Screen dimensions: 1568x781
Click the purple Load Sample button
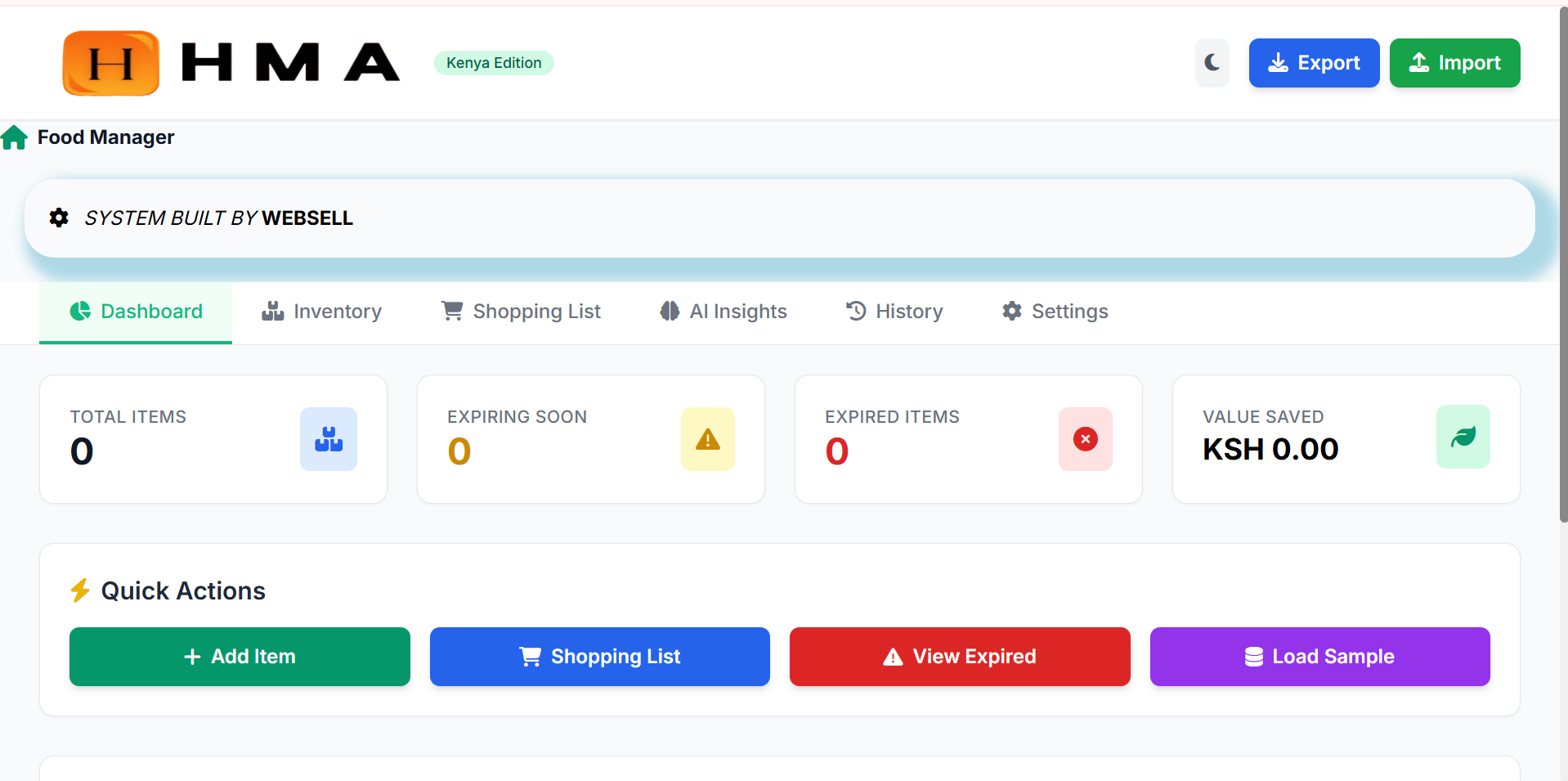(1320, 657)
